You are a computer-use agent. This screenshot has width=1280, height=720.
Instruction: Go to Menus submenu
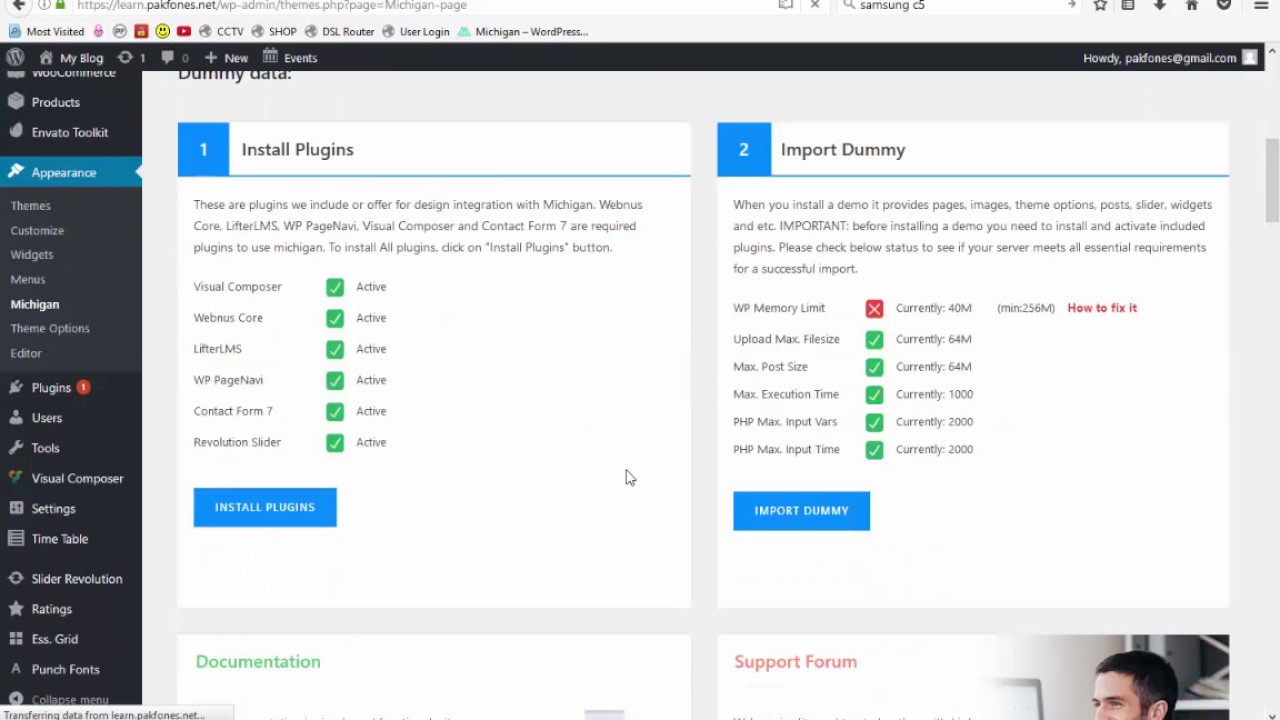coord(28,280)
